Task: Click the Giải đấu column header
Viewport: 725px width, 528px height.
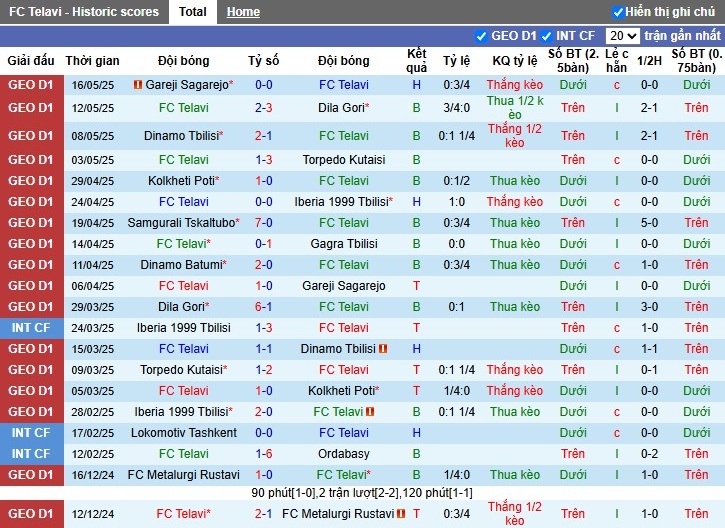Action: click(31, 61)
